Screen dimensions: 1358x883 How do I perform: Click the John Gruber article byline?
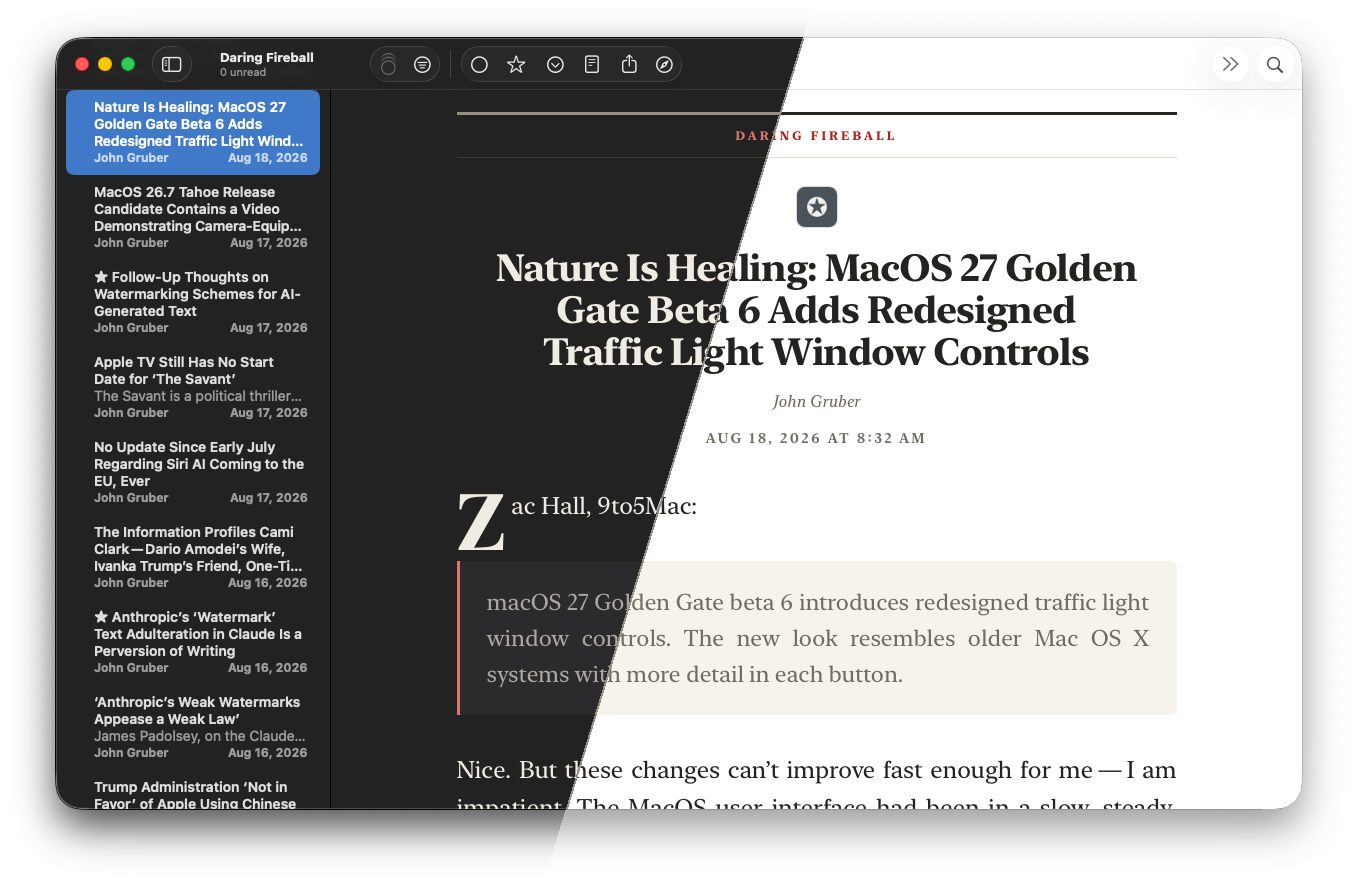(x=816, y=401)
